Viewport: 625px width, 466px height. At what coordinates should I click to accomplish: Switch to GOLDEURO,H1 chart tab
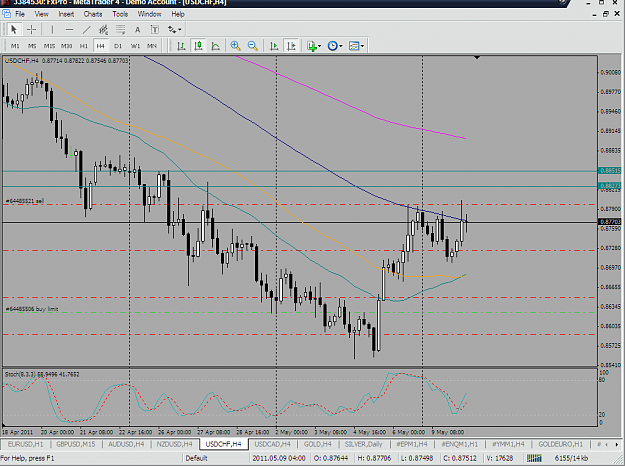point(560,444)
